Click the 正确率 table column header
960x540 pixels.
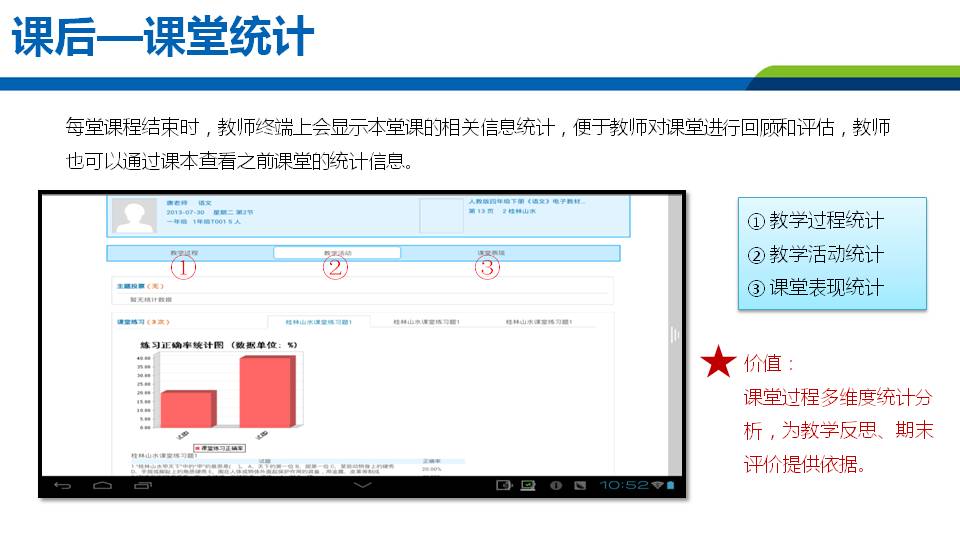431,461
